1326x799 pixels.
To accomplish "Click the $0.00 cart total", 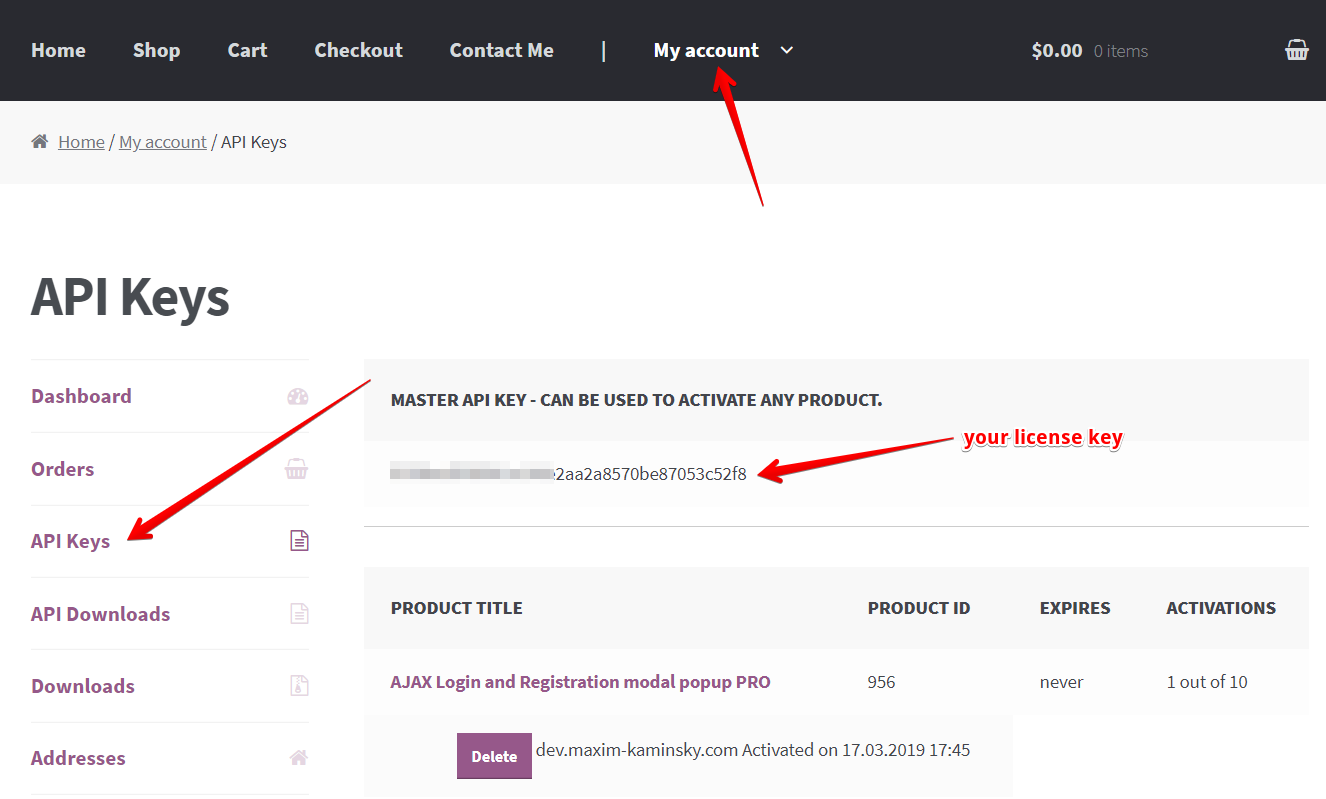I will [x=1056, y=50].
